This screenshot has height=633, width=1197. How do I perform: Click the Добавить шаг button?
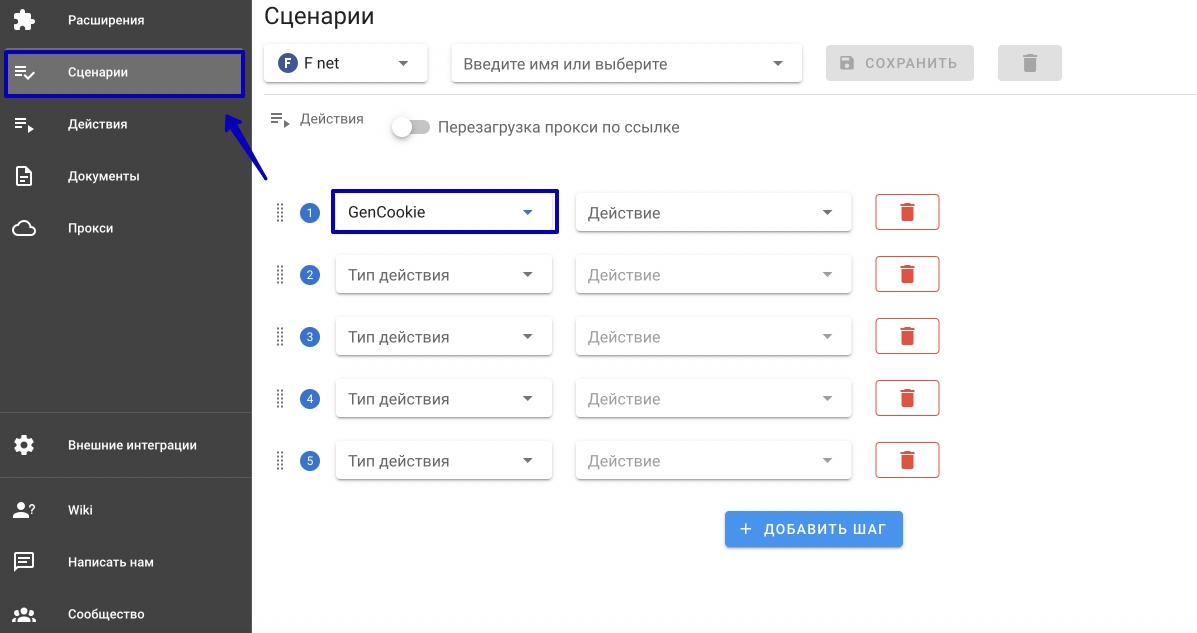[x=814, y=529]
